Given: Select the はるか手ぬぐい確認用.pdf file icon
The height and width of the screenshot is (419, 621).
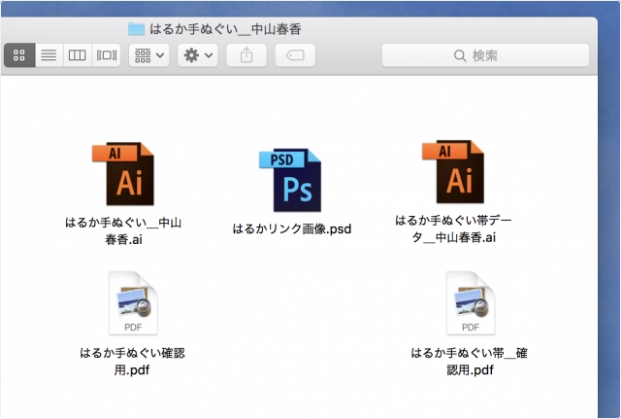Looking at the screenshot, I should [133, 303].
